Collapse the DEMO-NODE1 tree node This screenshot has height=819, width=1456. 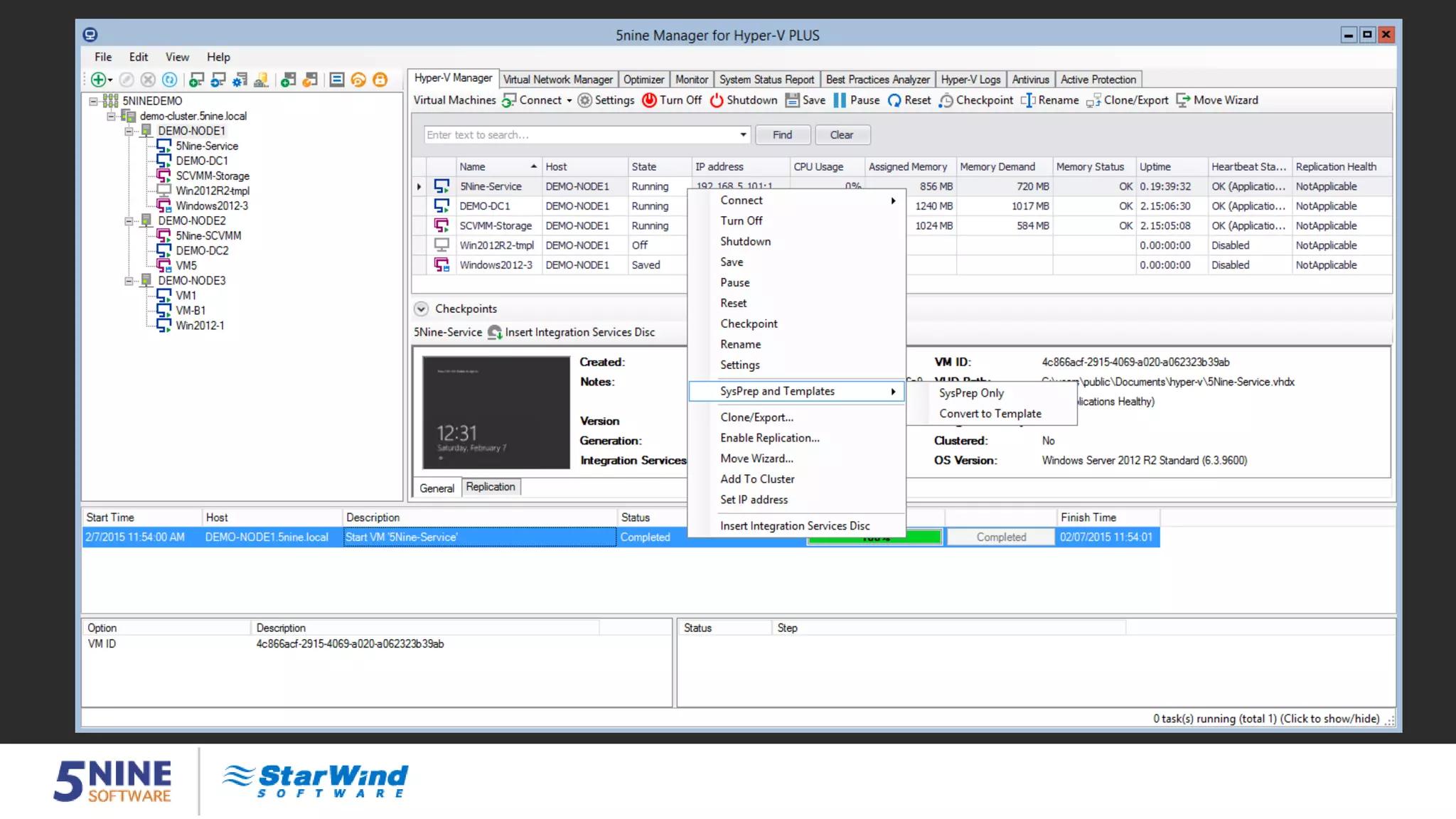click(x=129, y=131)
